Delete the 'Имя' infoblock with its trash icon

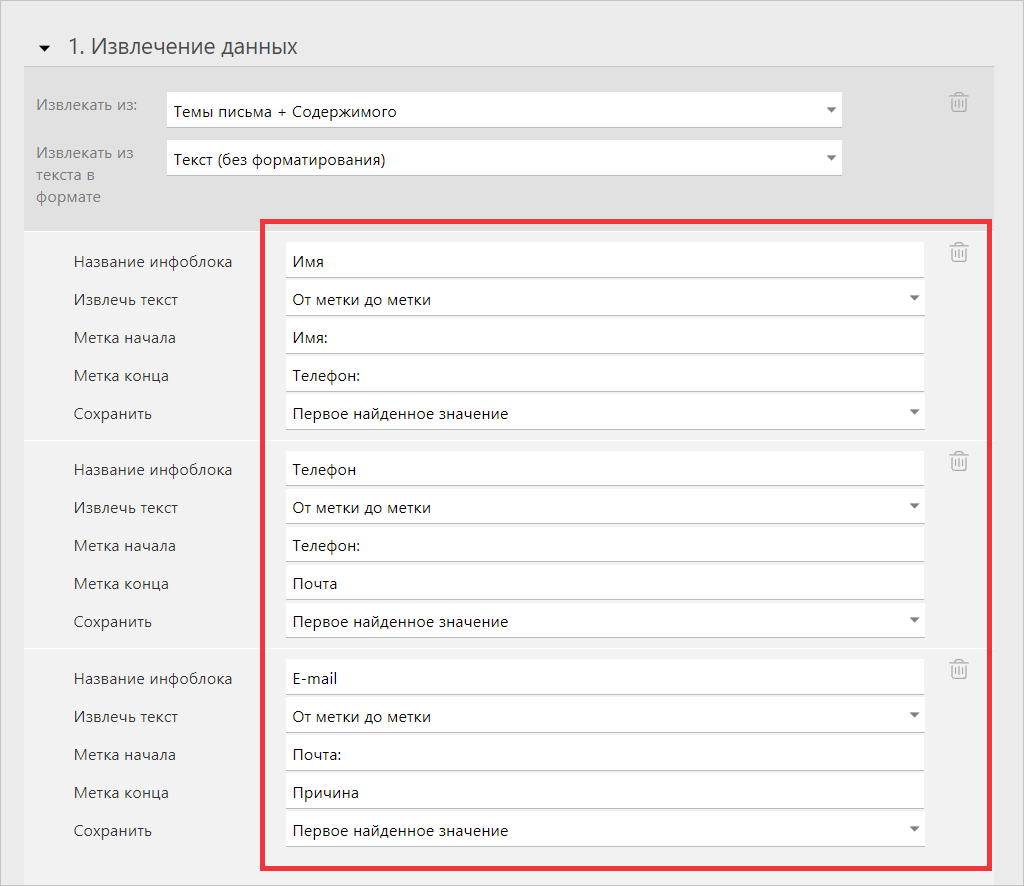click(959, 252)
